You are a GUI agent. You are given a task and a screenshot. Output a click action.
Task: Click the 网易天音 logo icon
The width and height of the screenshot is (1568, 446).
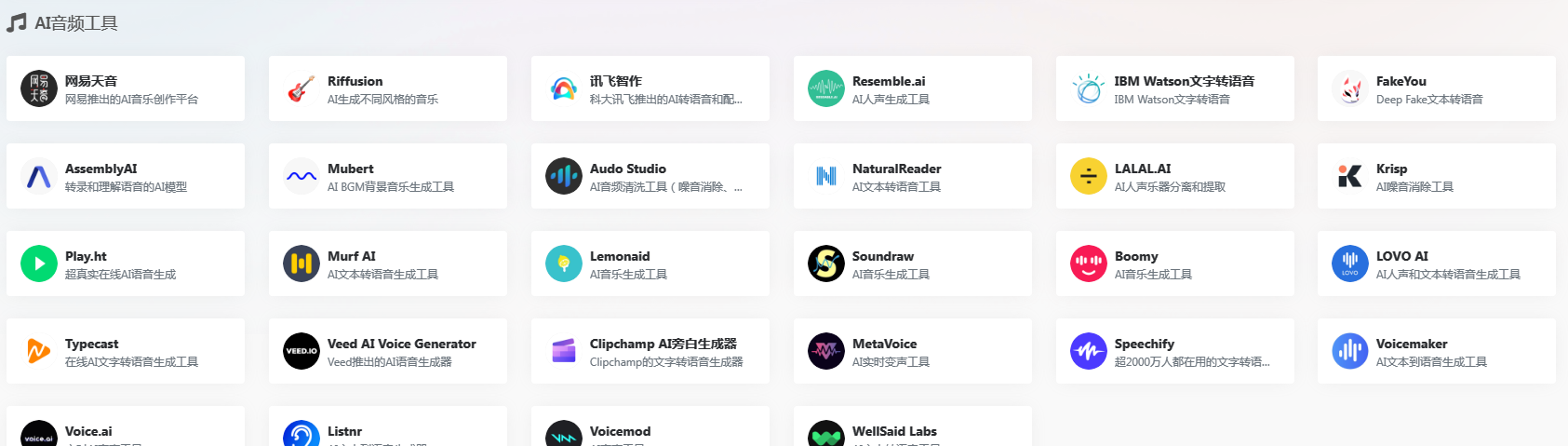click(x=39, y=88)
